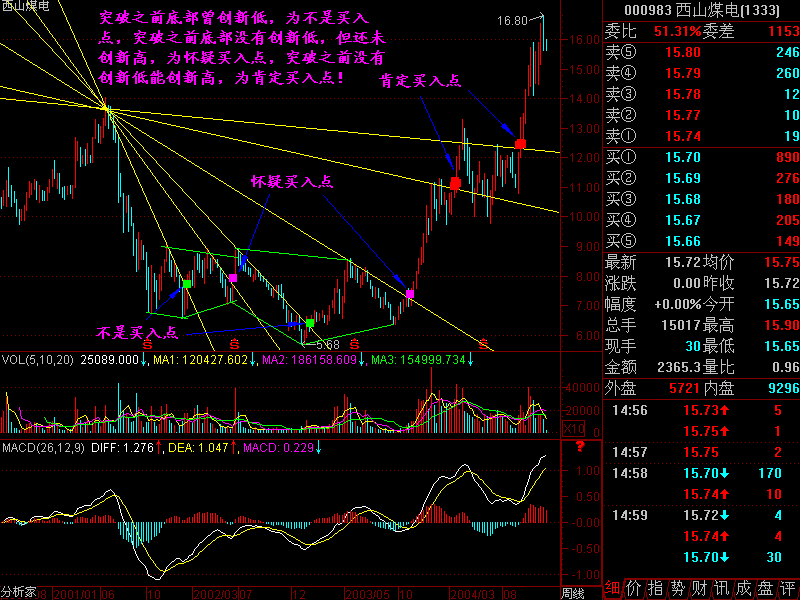The width and height of the screenshot is (800, 600).
Task: Click the red question mark icon beside MACD
Action: (580, 447)
